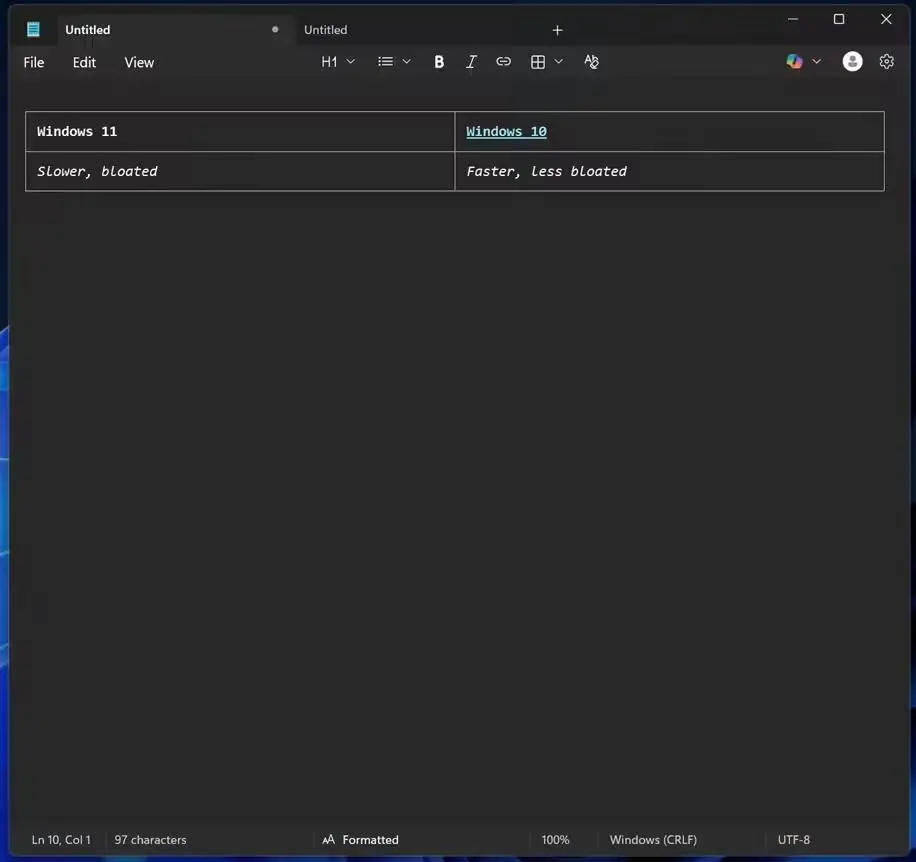Click the table insert icon
Screen dimensions: 916x862
click(x=538, y=62)
